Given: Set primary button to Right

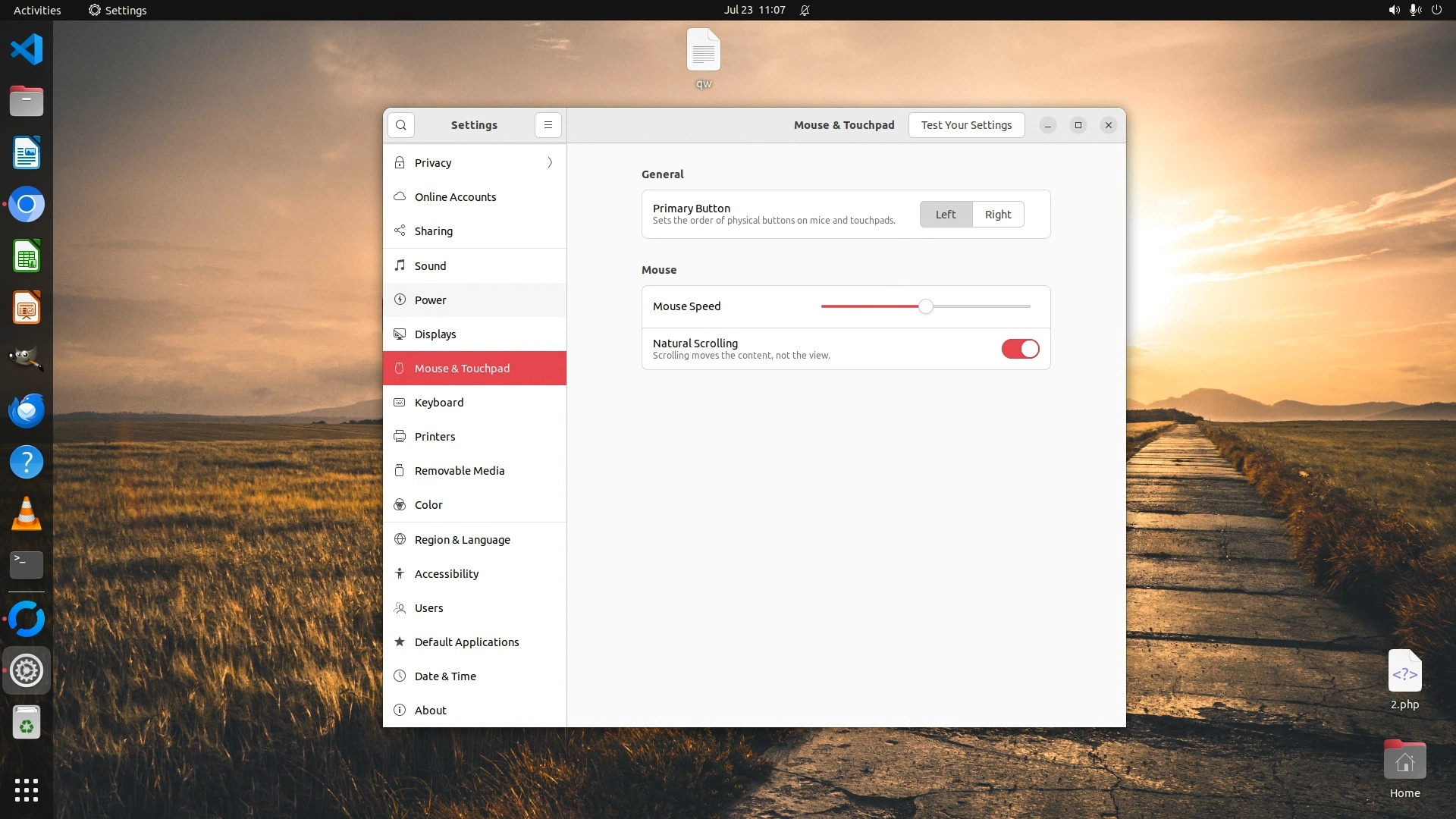Looking at the screenshot, I should coord(997,215).
